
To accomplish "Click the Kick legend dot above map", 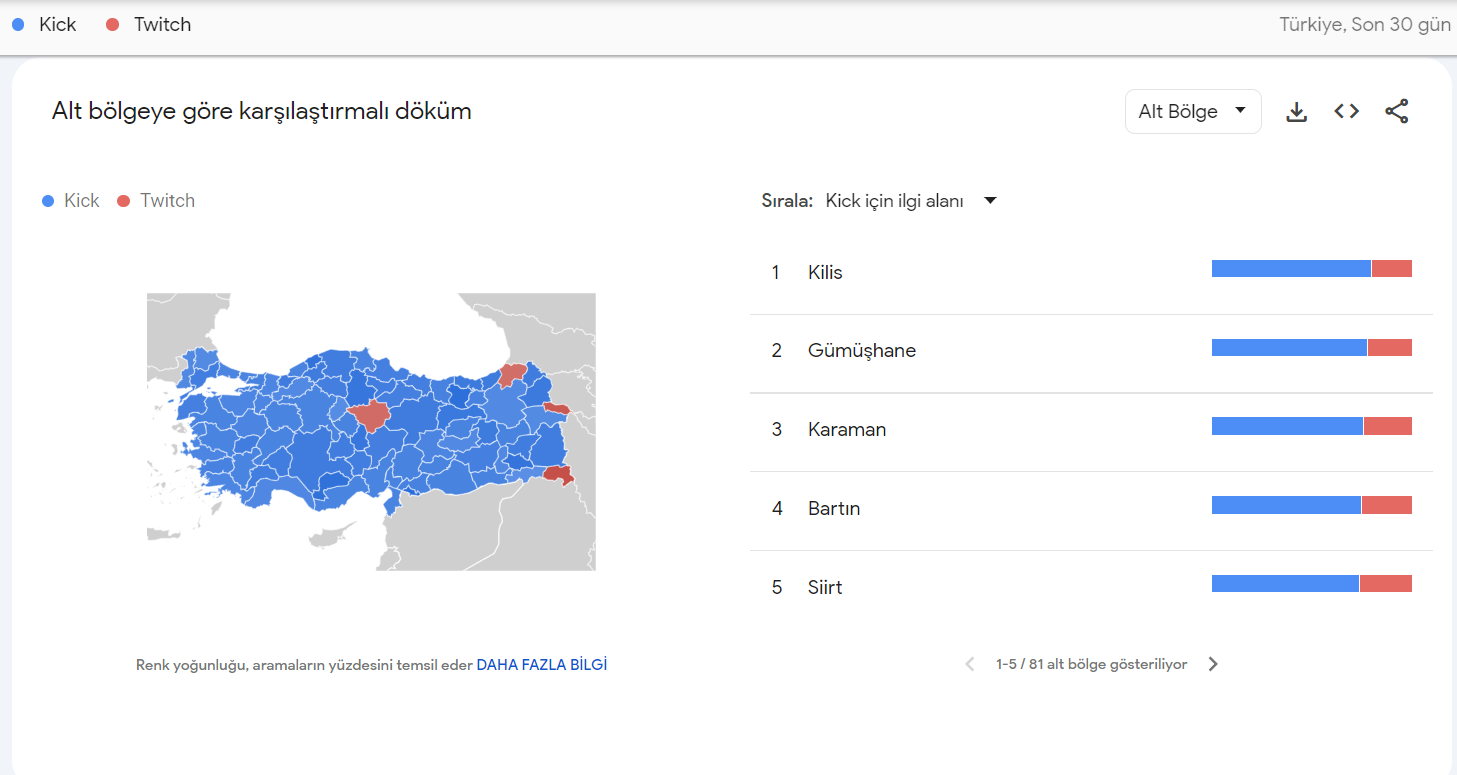I will pos(48,201).
